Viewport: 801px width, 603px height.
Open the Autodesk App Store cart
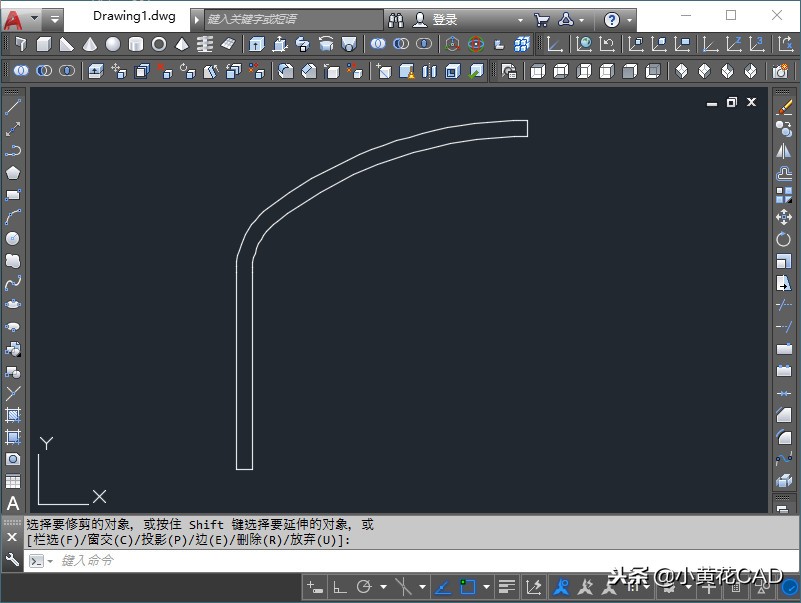coord(541,20)
